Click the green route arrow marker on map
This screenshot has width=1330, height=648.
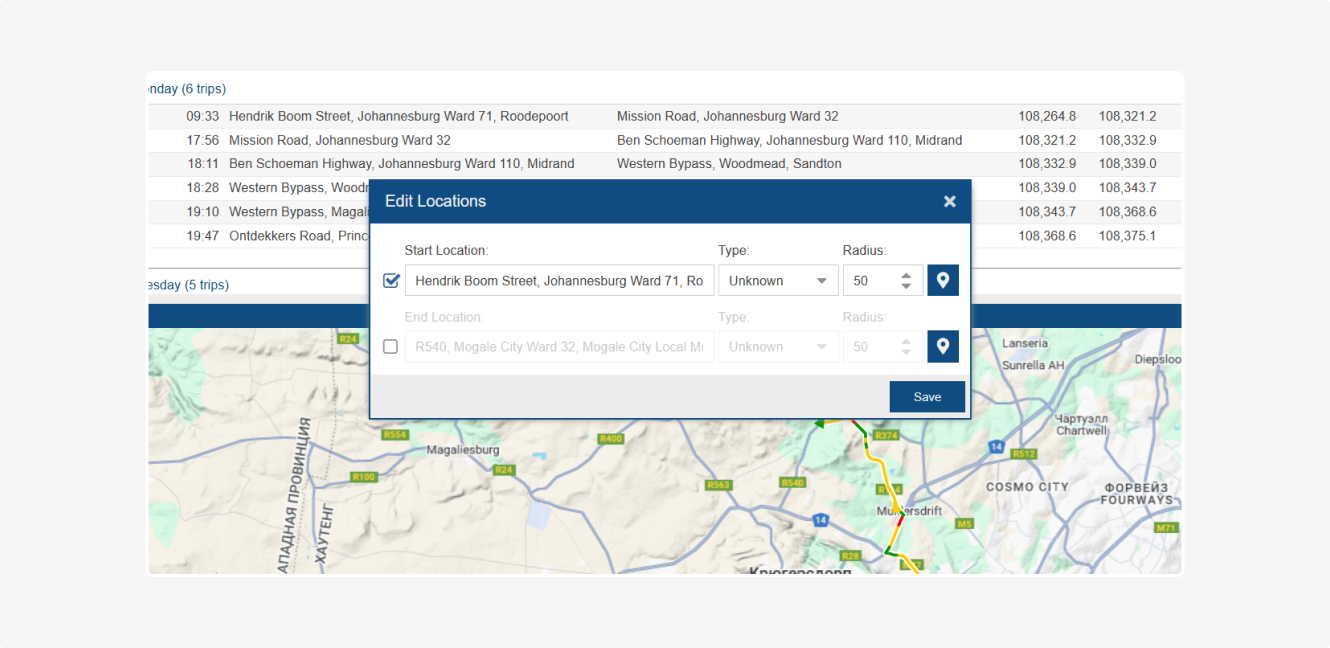pyautogui.click(x=819, y=423)
